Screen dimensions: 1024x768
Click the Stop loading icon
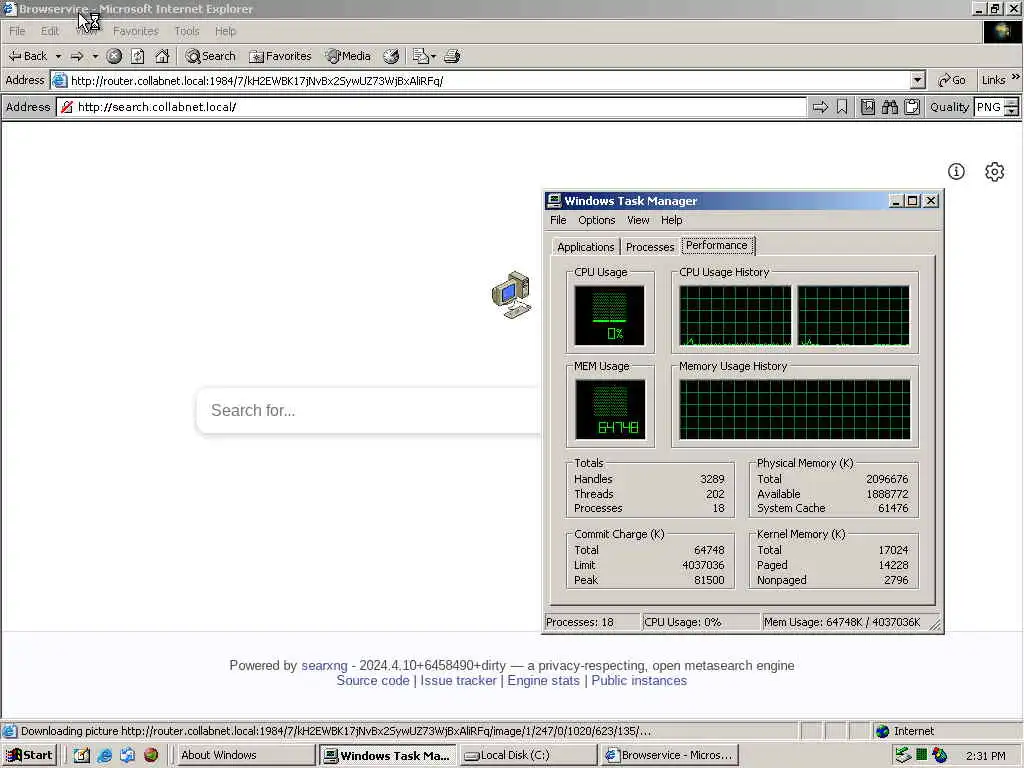point(114,56)
